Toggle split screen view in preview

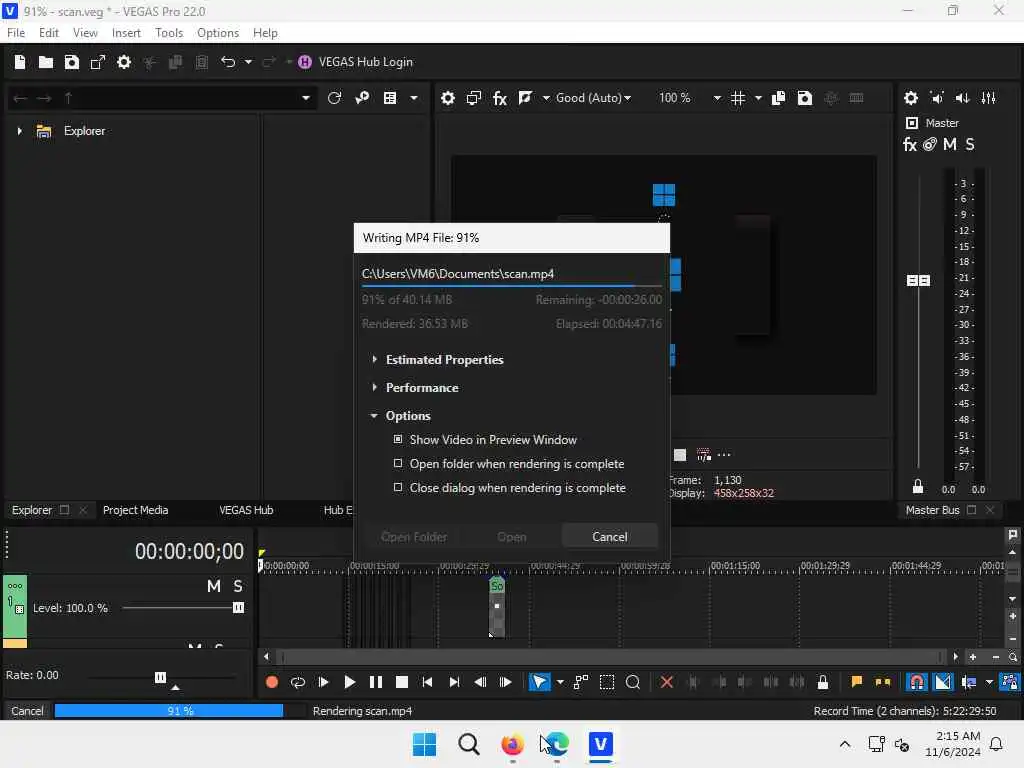[525, 98]
